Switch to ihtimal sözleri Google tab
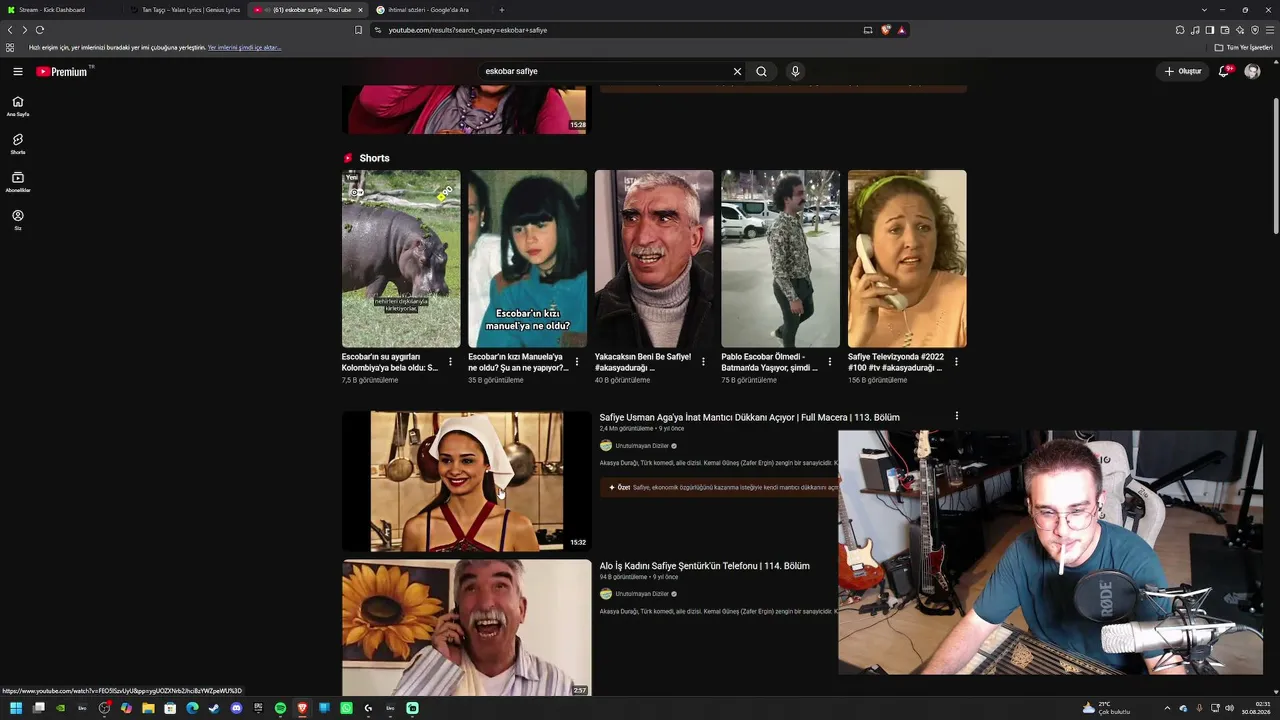 [x=428, y=10]
